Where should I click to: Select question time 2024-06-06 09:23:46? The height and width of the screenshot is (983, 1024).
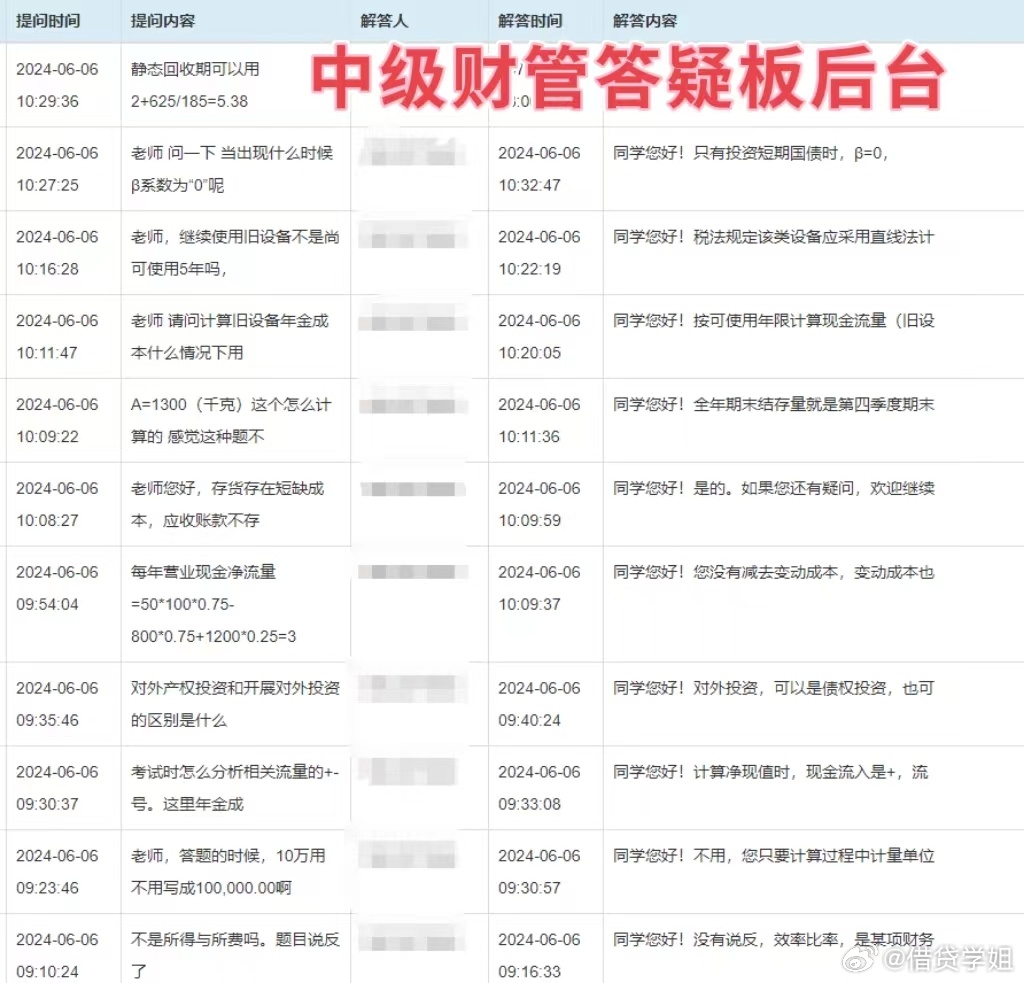coord(57,871)
